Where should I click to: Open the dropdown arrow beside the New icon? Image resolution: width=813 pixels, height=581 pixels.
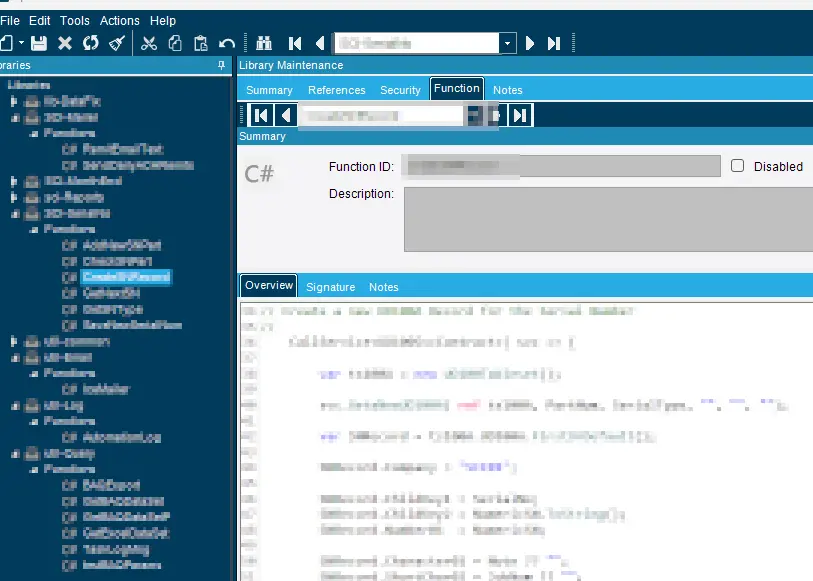21,43
